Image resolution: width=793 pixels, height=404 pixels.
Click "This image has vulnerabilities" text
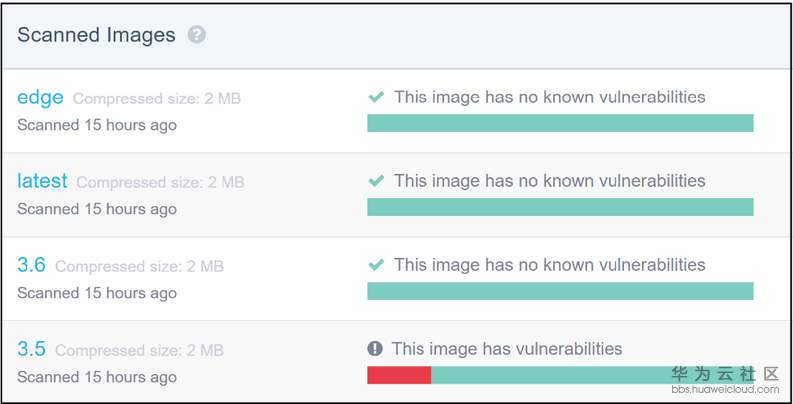click(507, 349)
